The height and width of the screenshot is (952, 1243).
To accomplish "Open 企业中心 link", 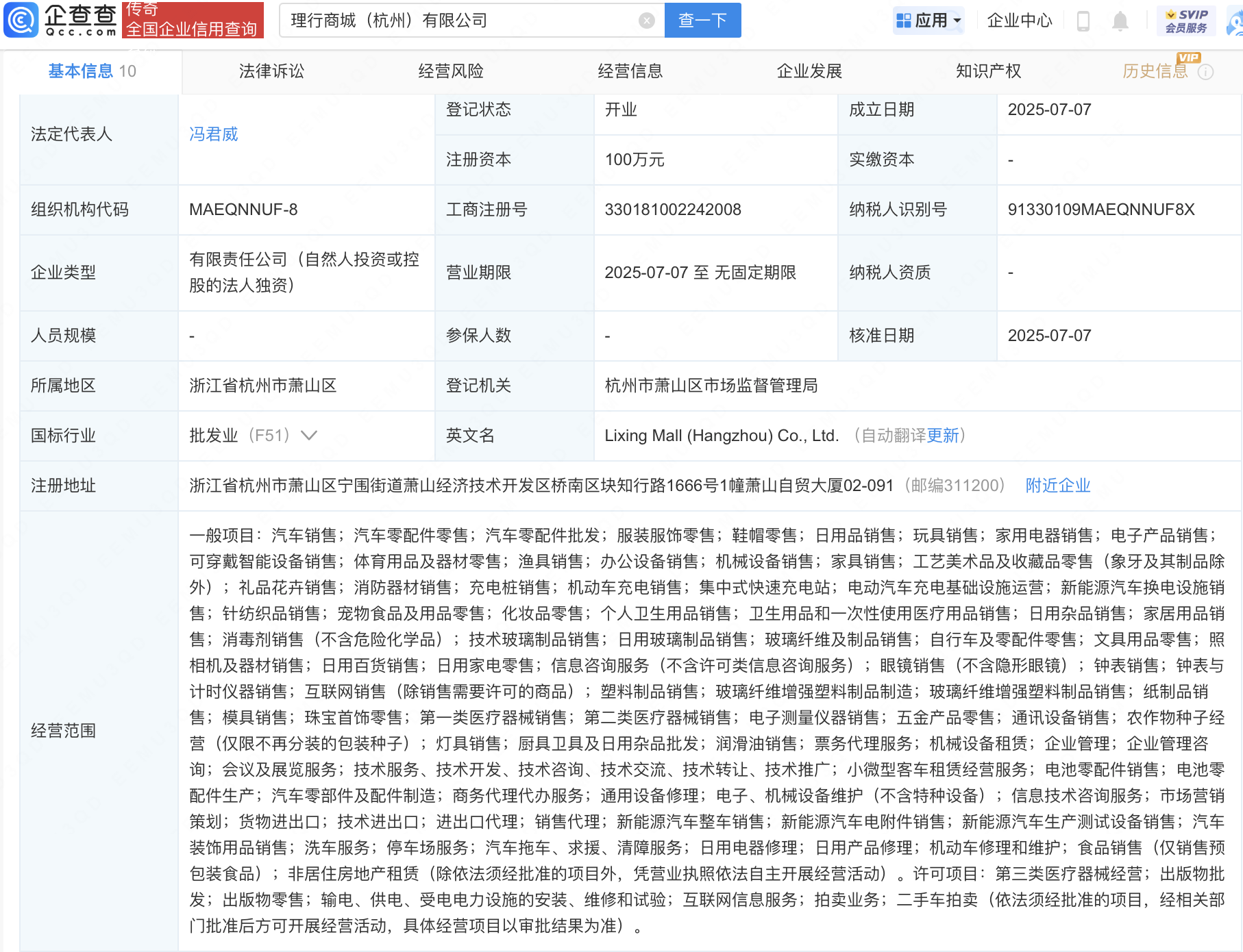I will point(1020,21).
